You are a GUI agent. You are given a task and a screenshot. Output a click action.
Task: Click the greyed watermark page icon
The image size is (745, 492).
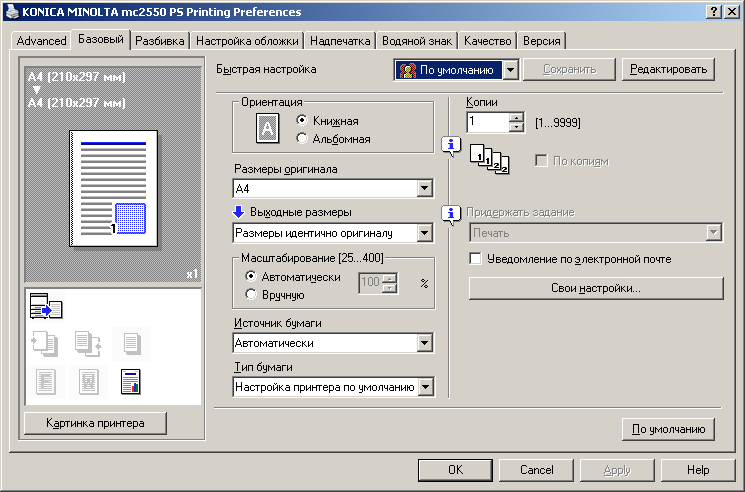pos(88,382)
